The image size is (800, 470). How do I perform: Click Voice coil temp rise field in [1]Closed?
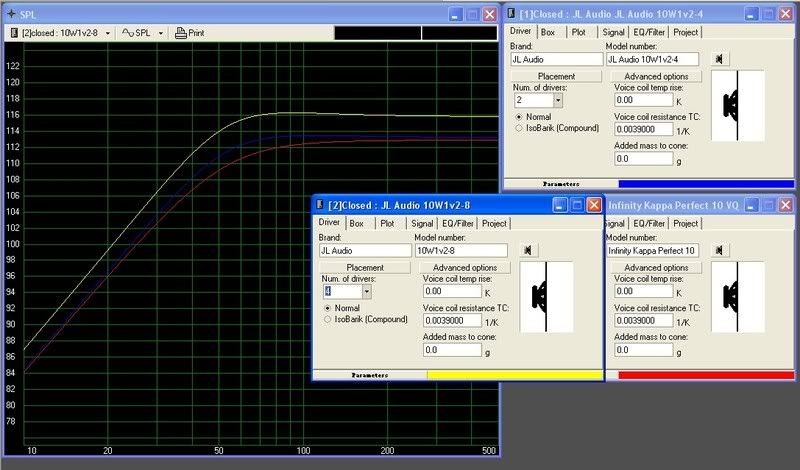(x=643, y=101)
